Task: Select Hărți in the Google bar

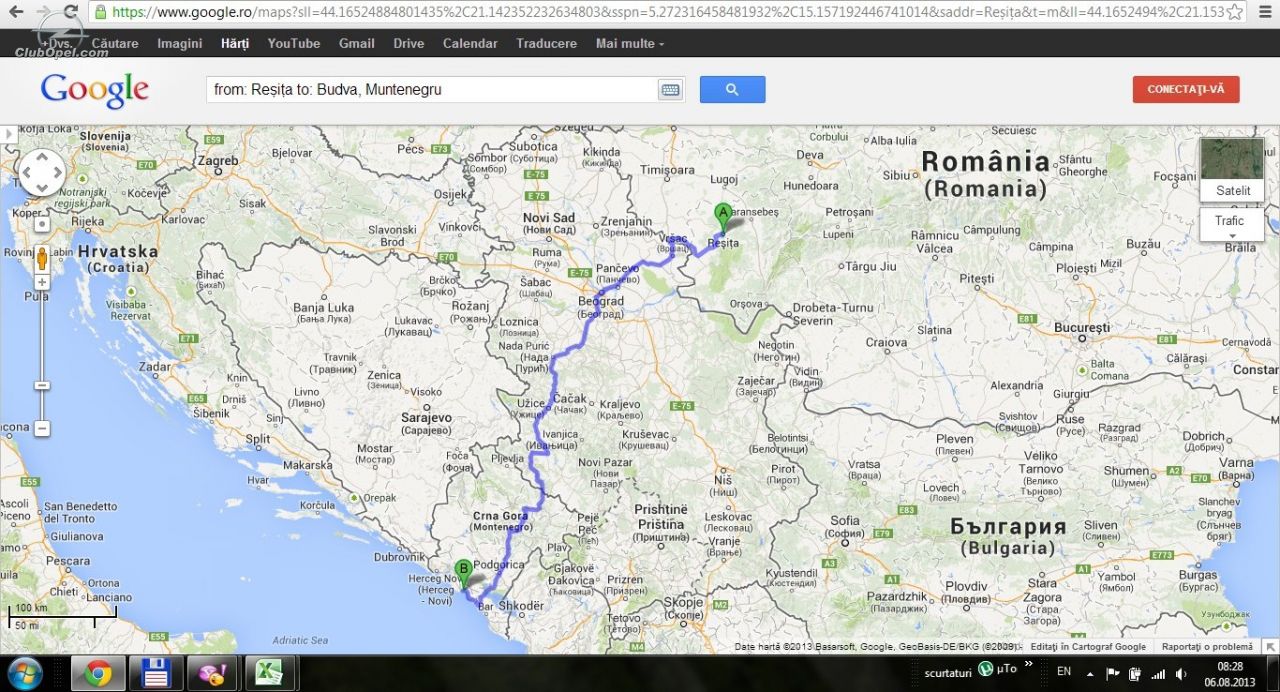Action: (235, 44)
